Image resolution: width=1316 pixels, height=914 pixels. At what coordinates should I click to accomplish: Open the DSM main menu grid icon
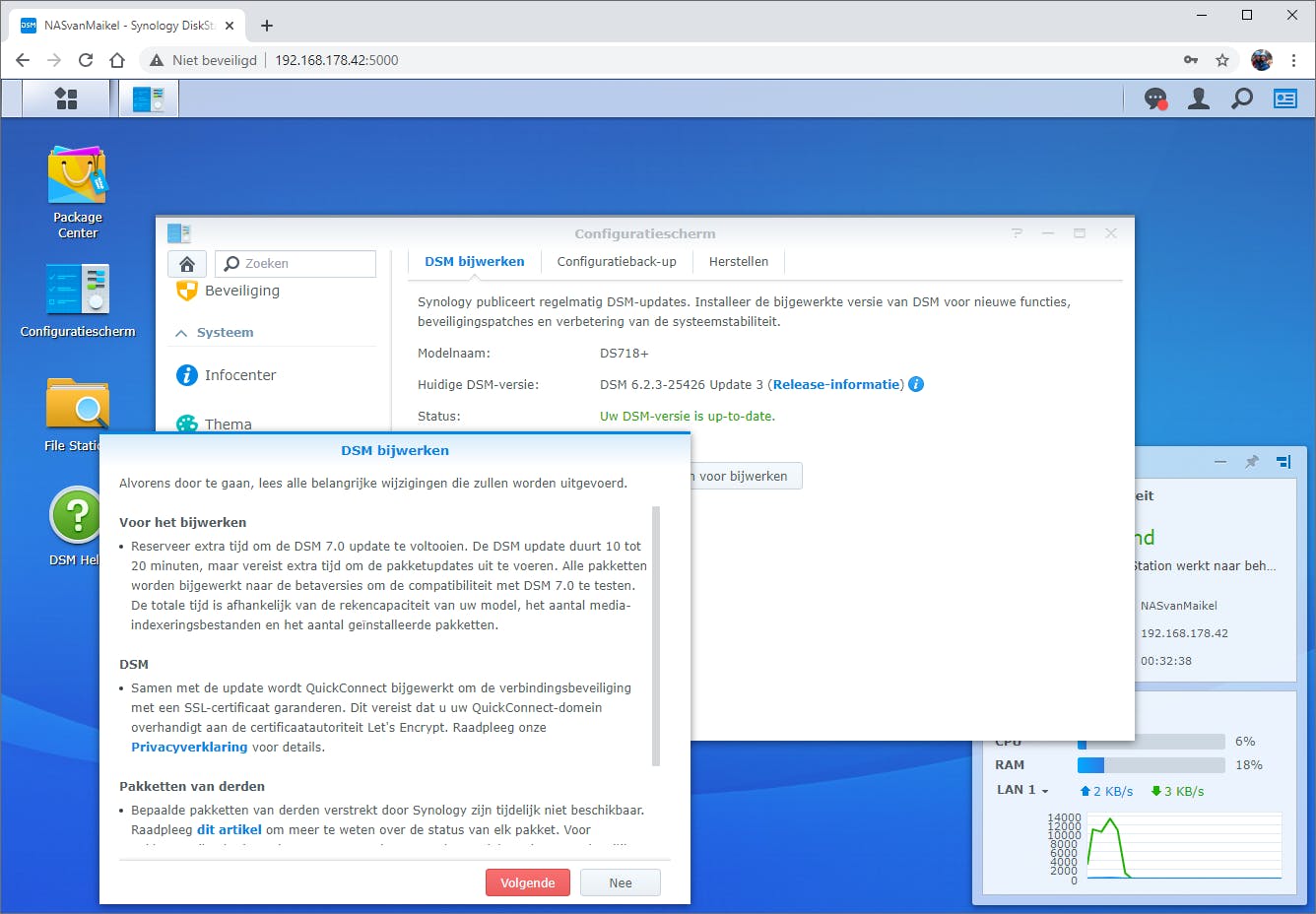click(x=66, y=98)
